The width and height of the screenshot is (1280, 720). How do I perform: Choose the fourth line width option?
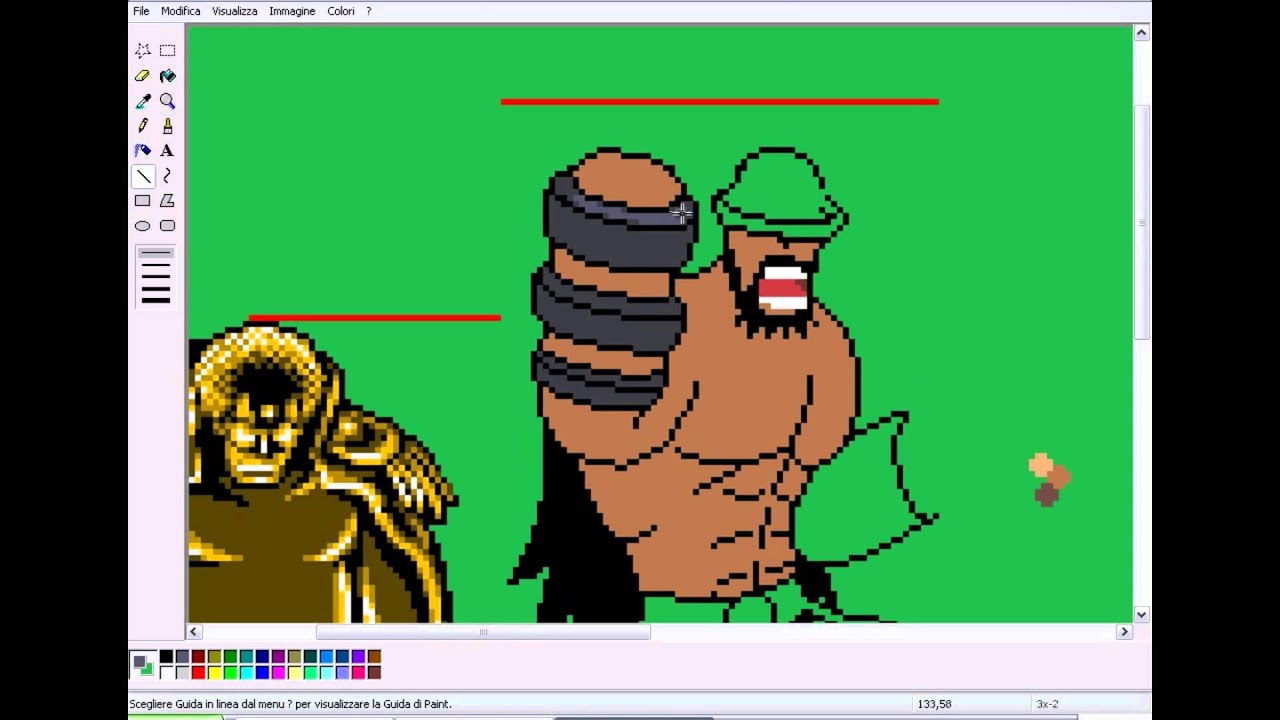click(x=155, y=288)
